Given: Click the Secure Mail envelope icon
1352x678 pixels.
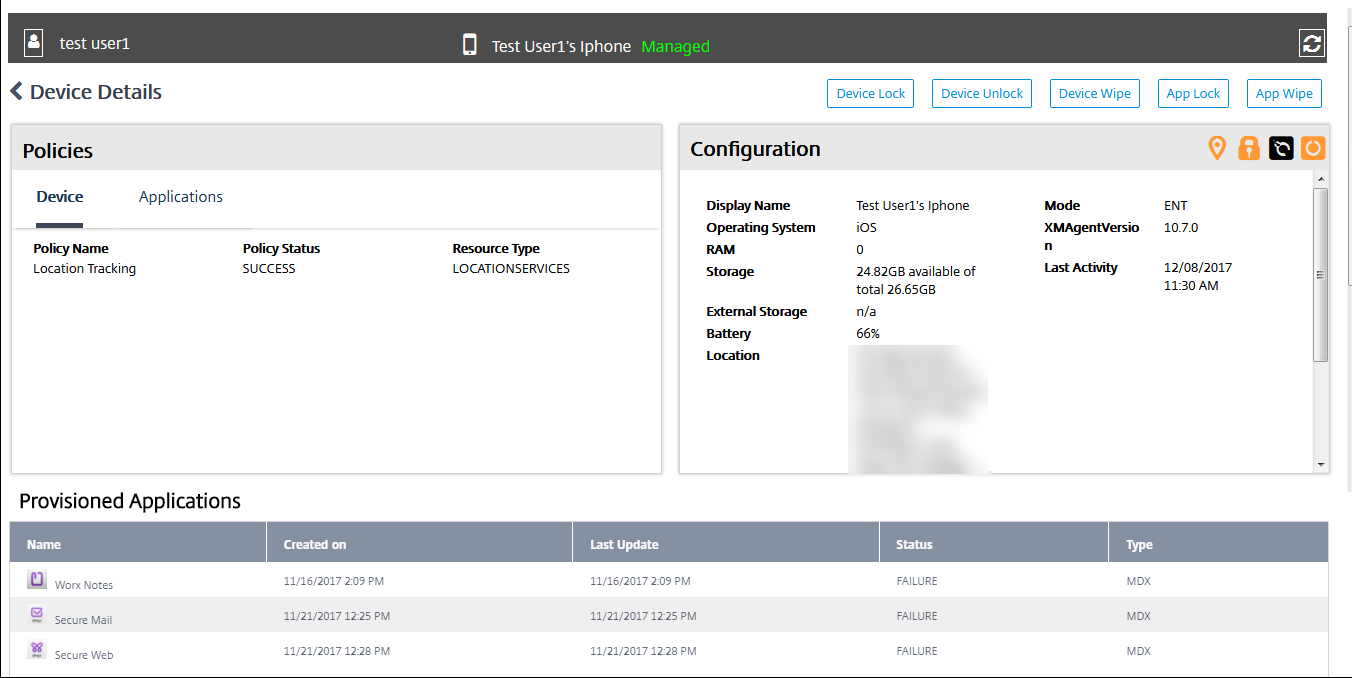Looking at the screenshot, I should pyautogui.click(x=37, y=615).
